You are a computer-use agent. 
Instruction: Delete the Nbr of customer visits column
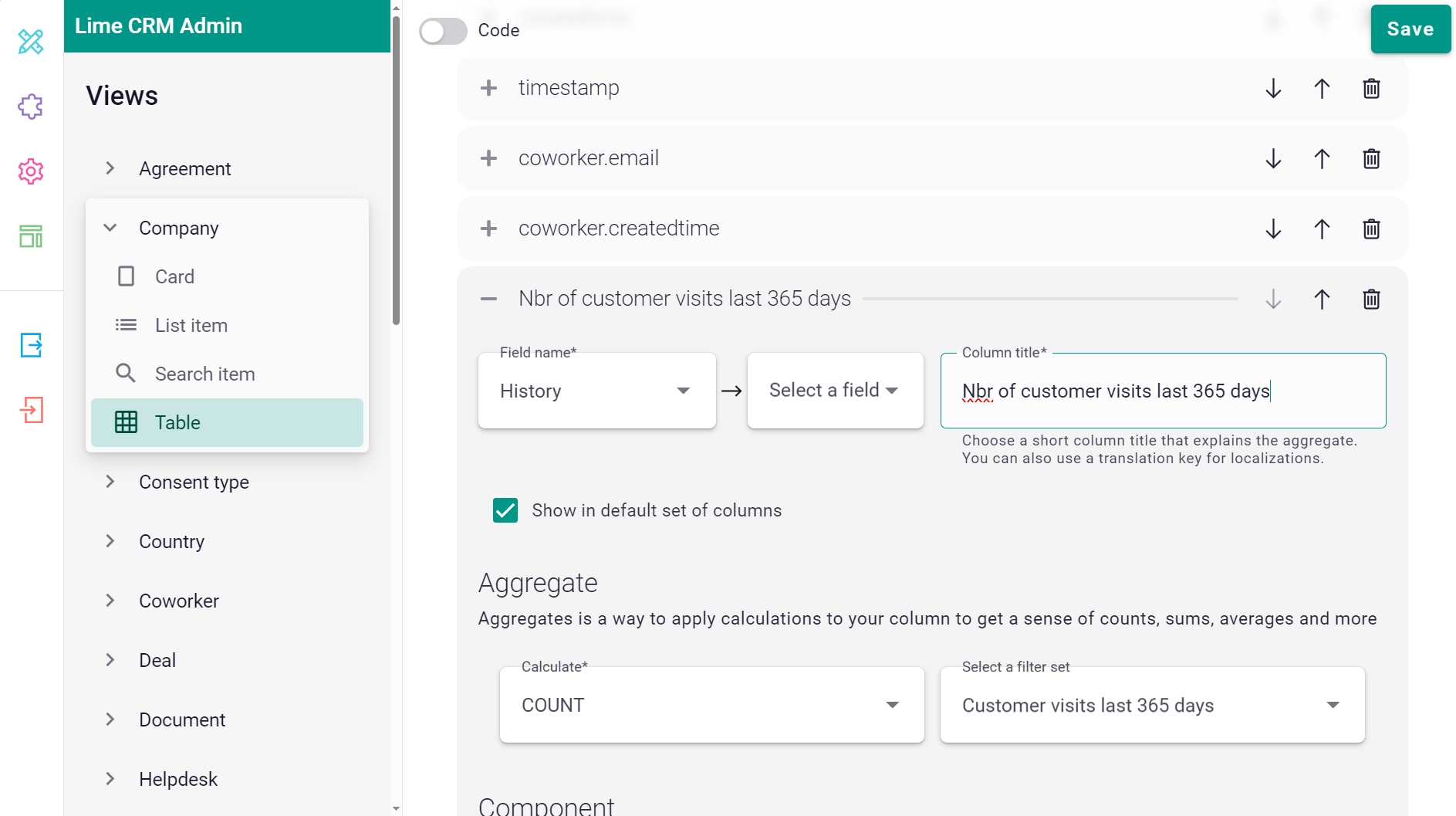coord(1370,300)
